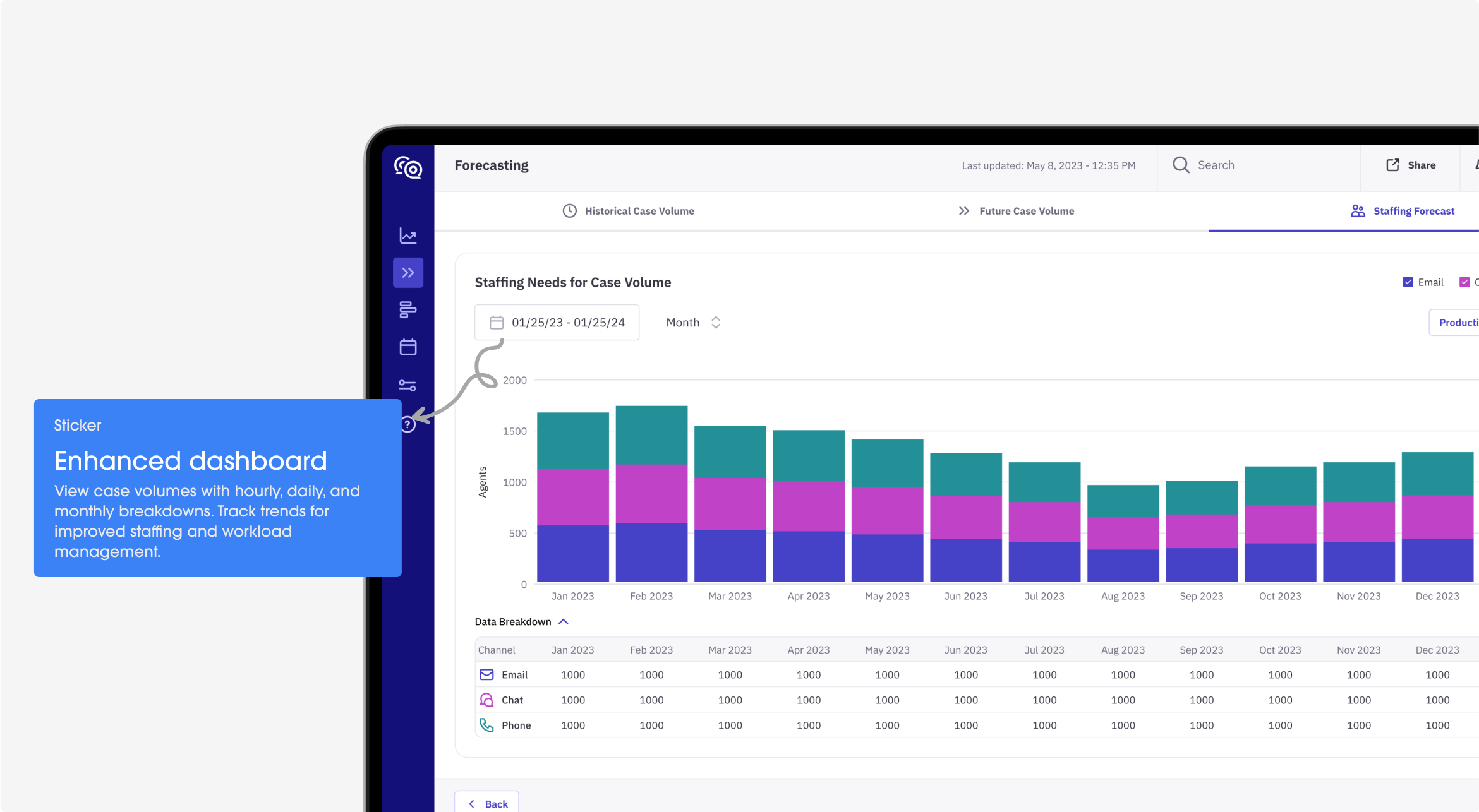Open the sliders settings sidebar icon

[x=408, y=385]
